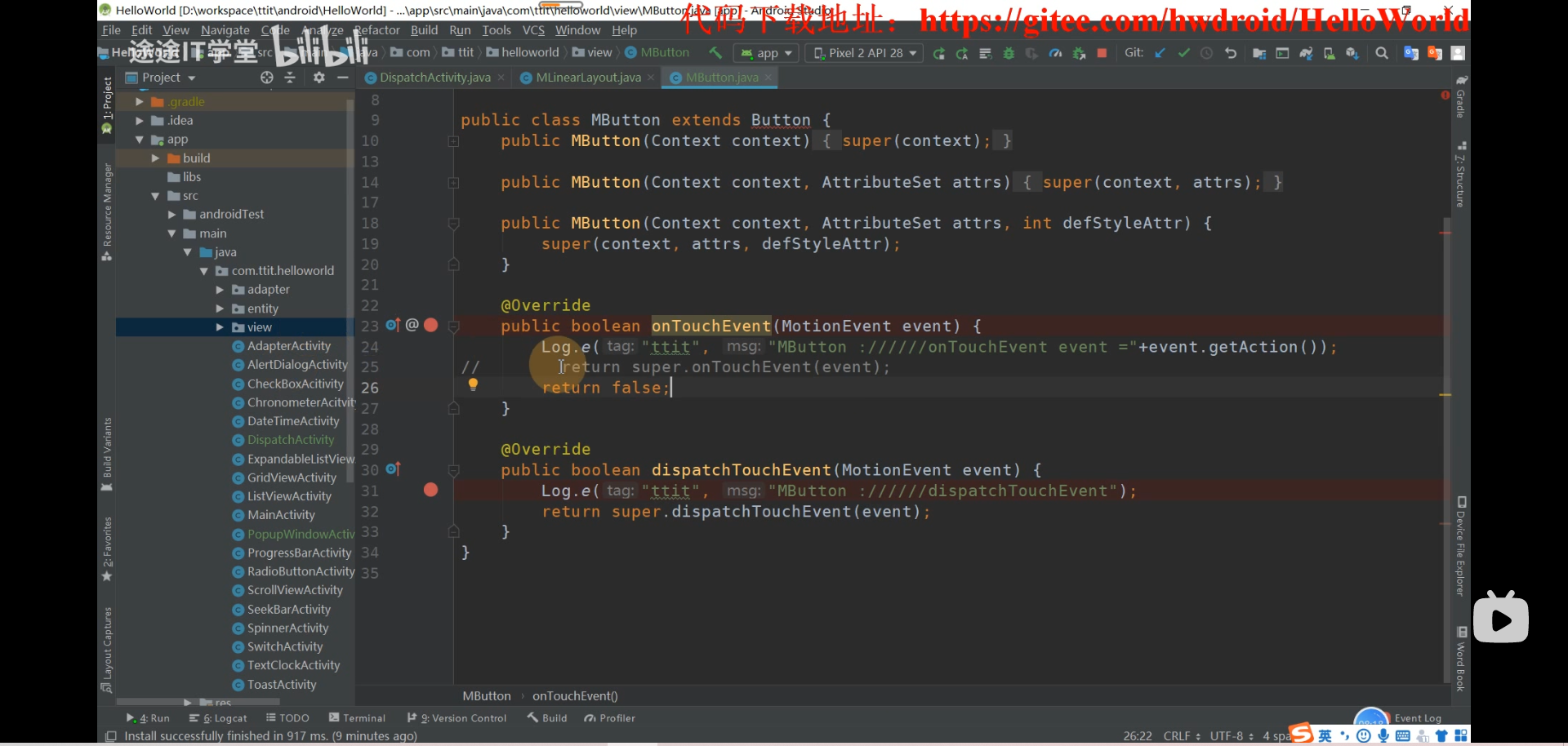
Task: Click the red error indicator atop editor stripe
Action: (x=1445, y=95)
